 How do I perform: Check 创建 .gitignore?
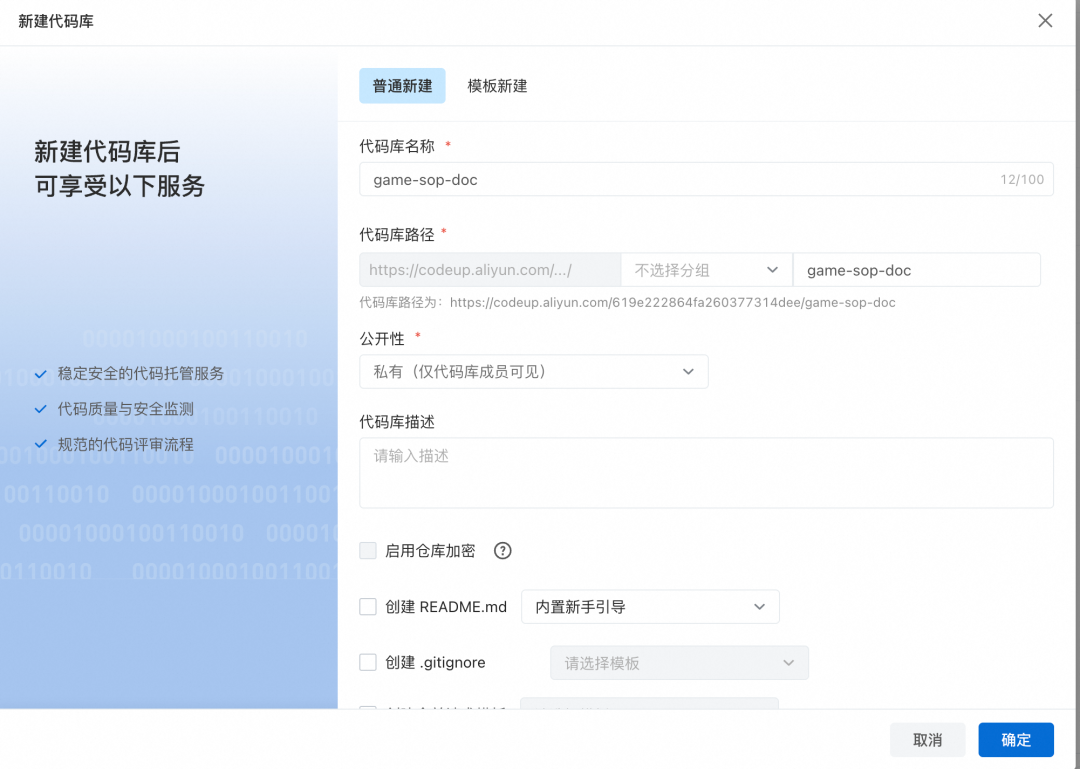click(x=368, y=662)
